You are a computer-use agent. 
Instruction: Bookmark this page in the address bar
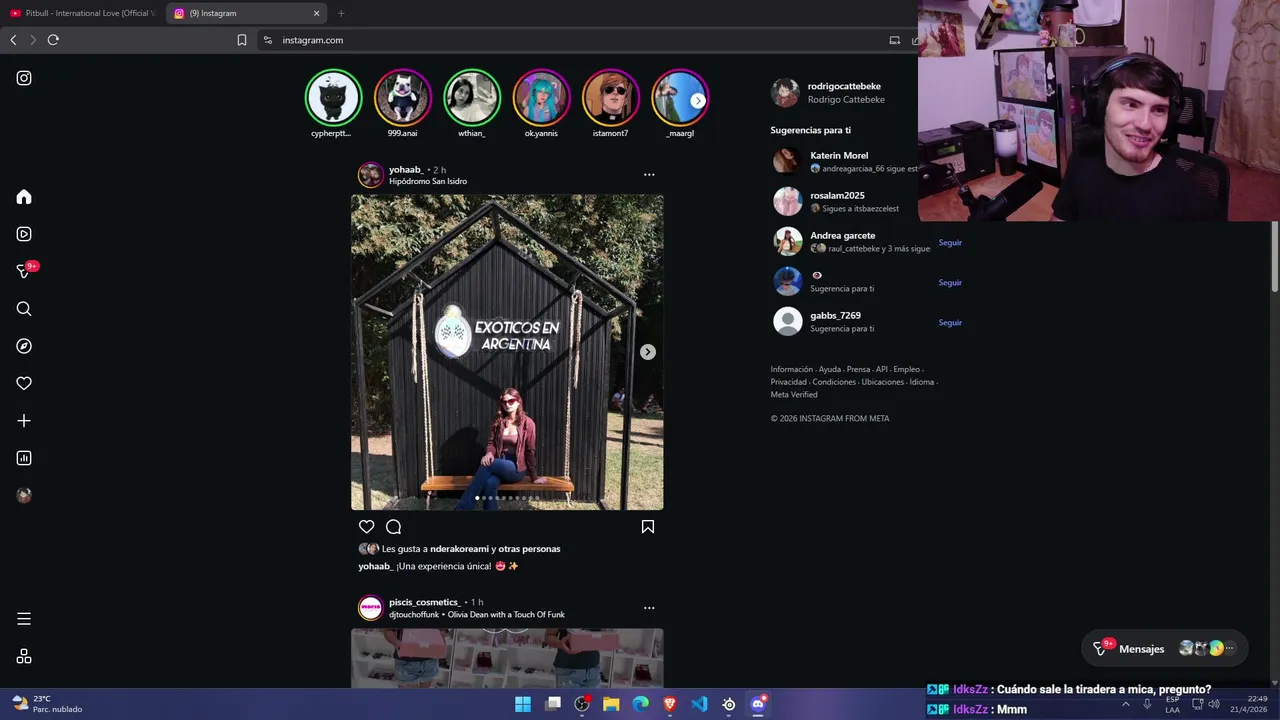point(242,40)
